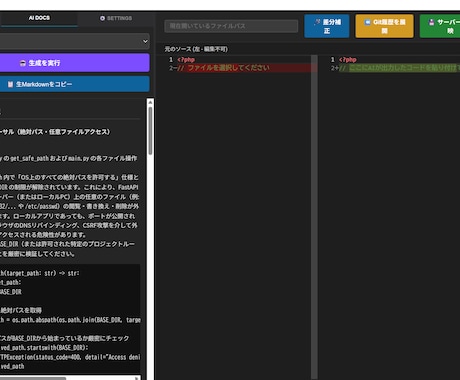The width and height of the screenshot is (460, 380).
Task: Click the green サーバー button
Action: pyautogui.click(x=440, y=26)
